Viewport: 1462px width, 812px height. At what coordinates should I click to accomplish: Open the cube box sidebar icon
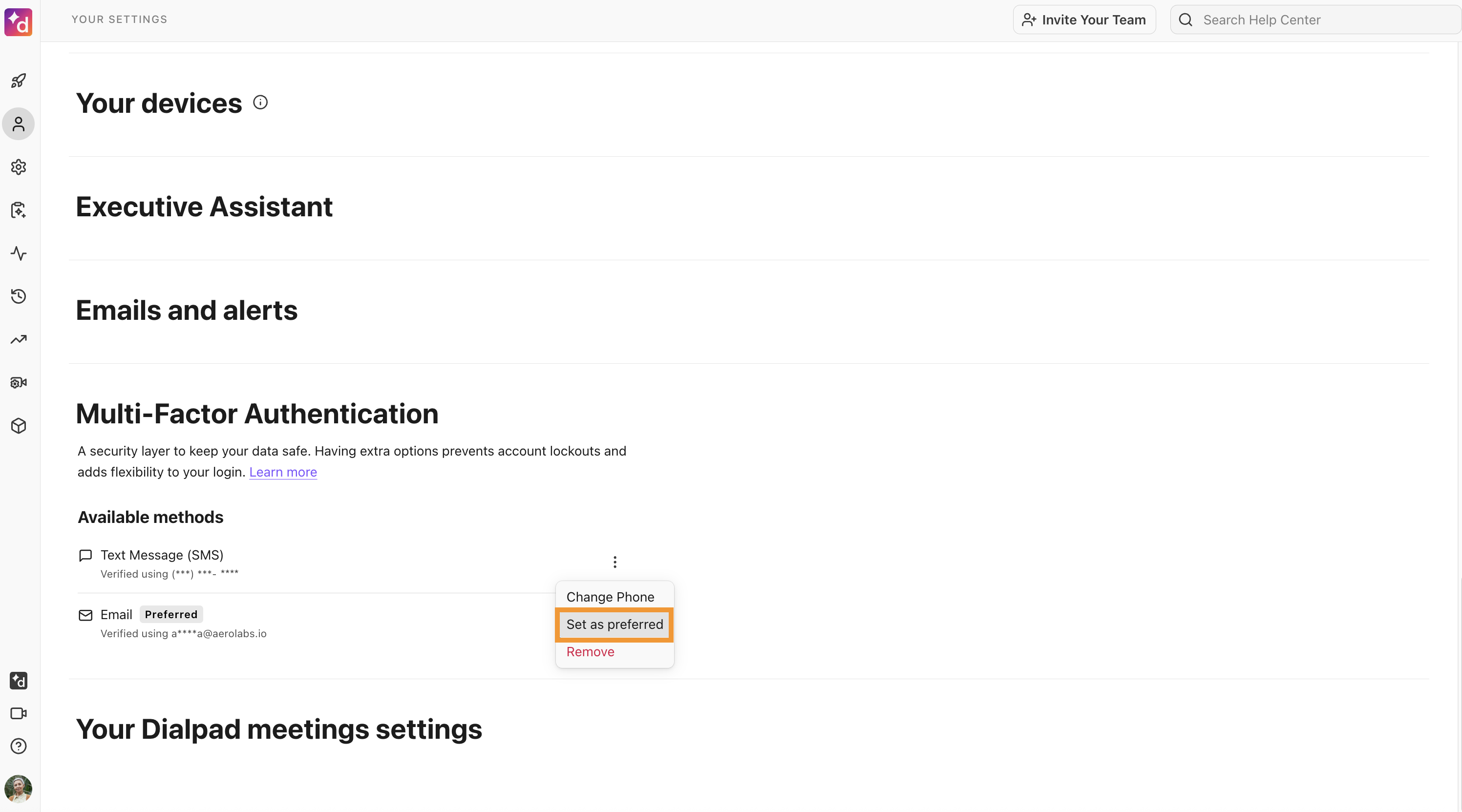(18, 426)
